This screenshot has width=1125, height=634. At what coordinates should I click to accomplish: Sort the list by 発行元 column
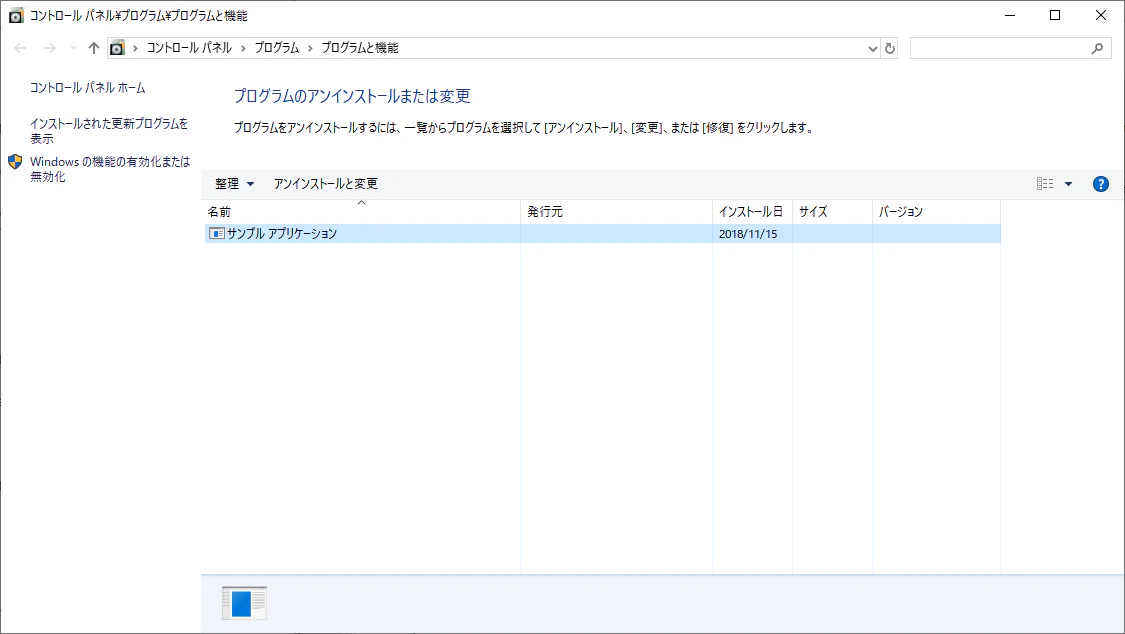tap(616, 212)
